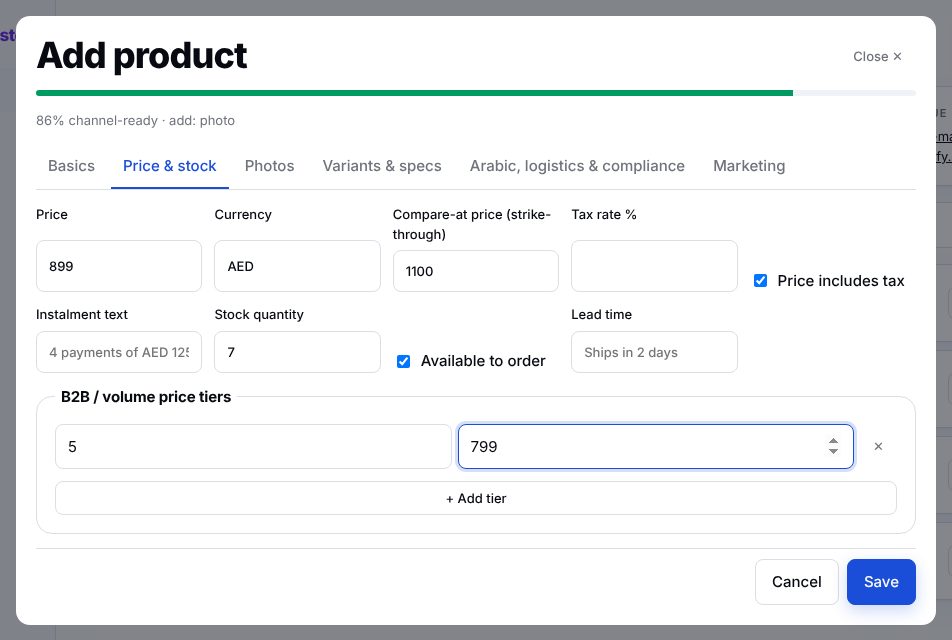Focus the Price field showing 899
Viewport: 952px width, 640px height.
click(x=119, y=266)
